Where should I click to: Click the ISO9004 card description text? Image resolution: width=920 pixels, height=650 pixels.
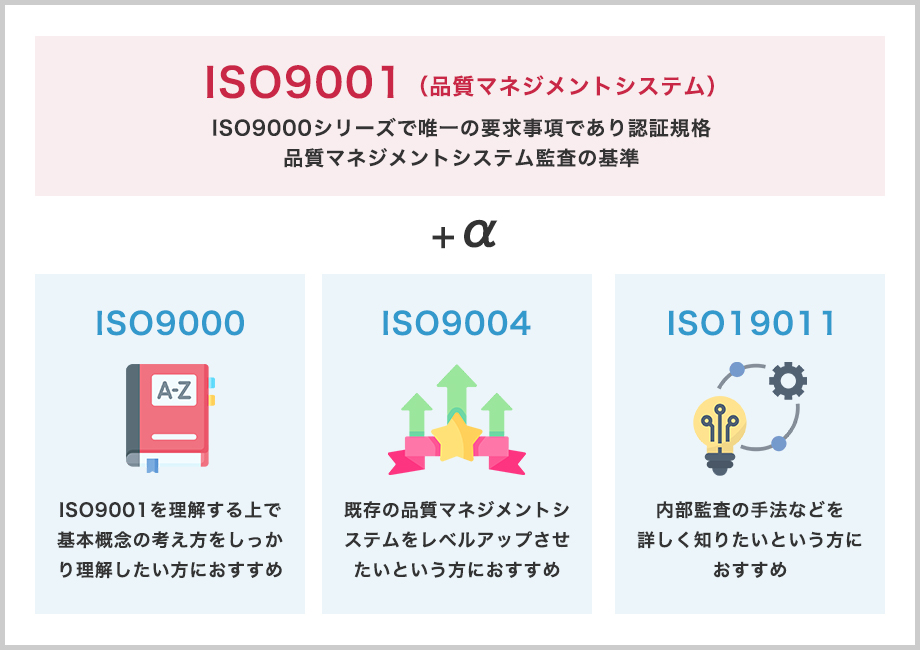[456, 540]
